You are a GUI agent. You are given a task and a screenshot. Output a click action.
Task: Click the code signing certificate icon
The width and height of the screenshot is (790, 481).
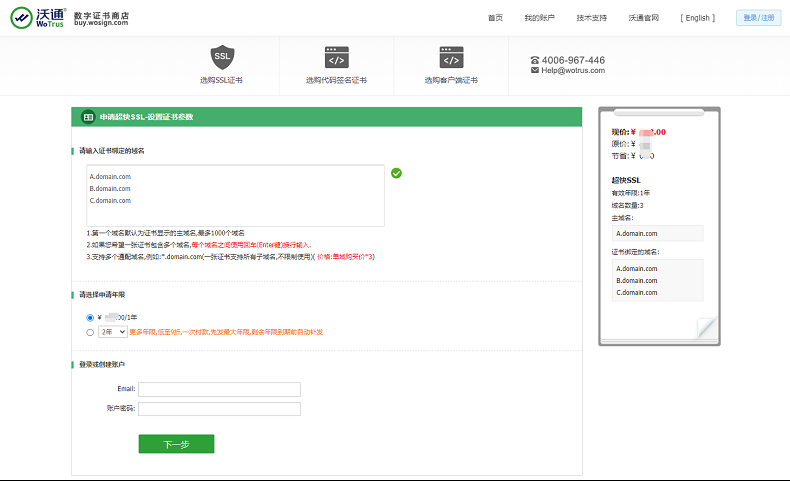[x=337, y=57]
